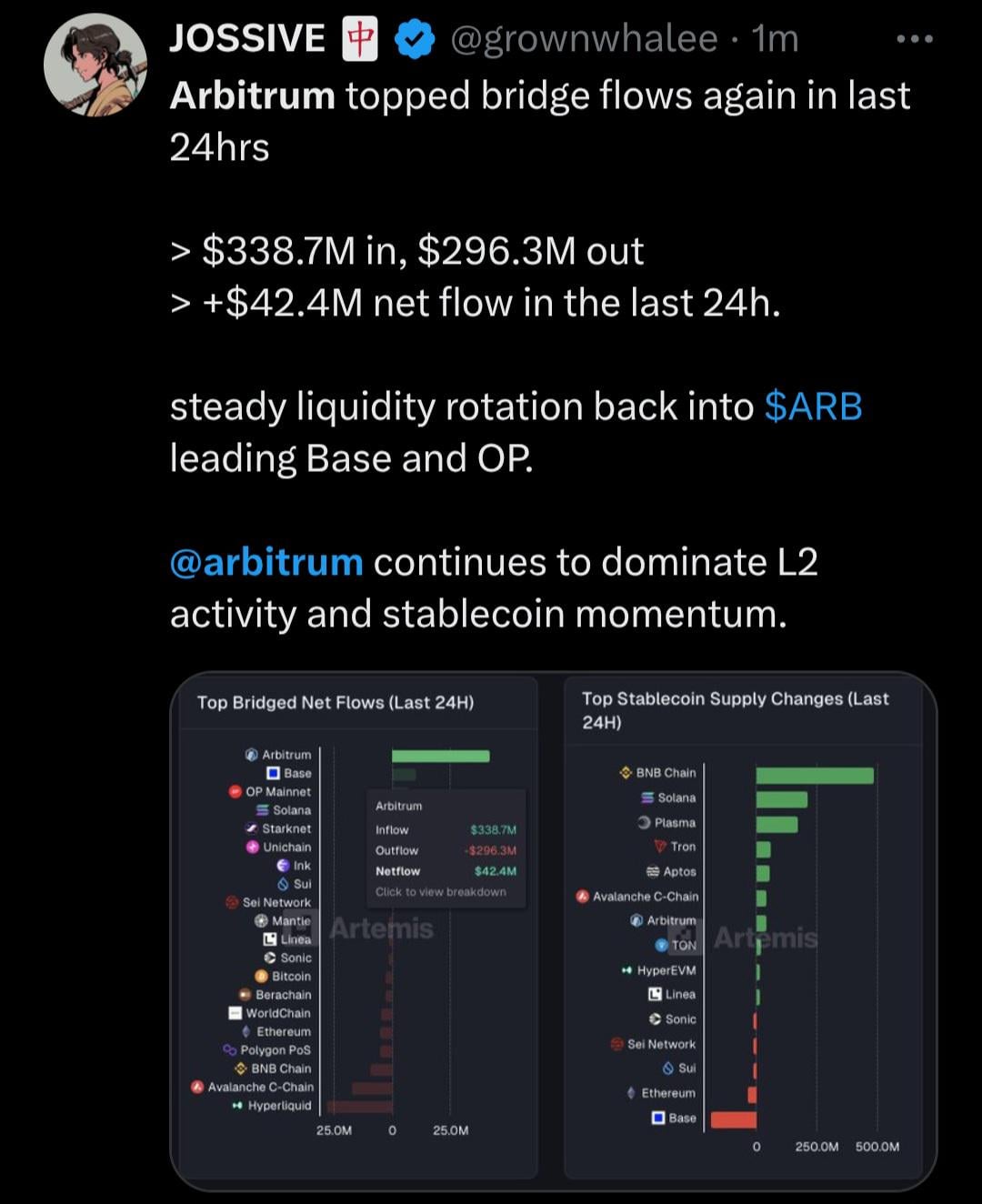Click the red Base bar in stablecoin chart
This screenshot has height=1204, width=982.
point(733,1119)
